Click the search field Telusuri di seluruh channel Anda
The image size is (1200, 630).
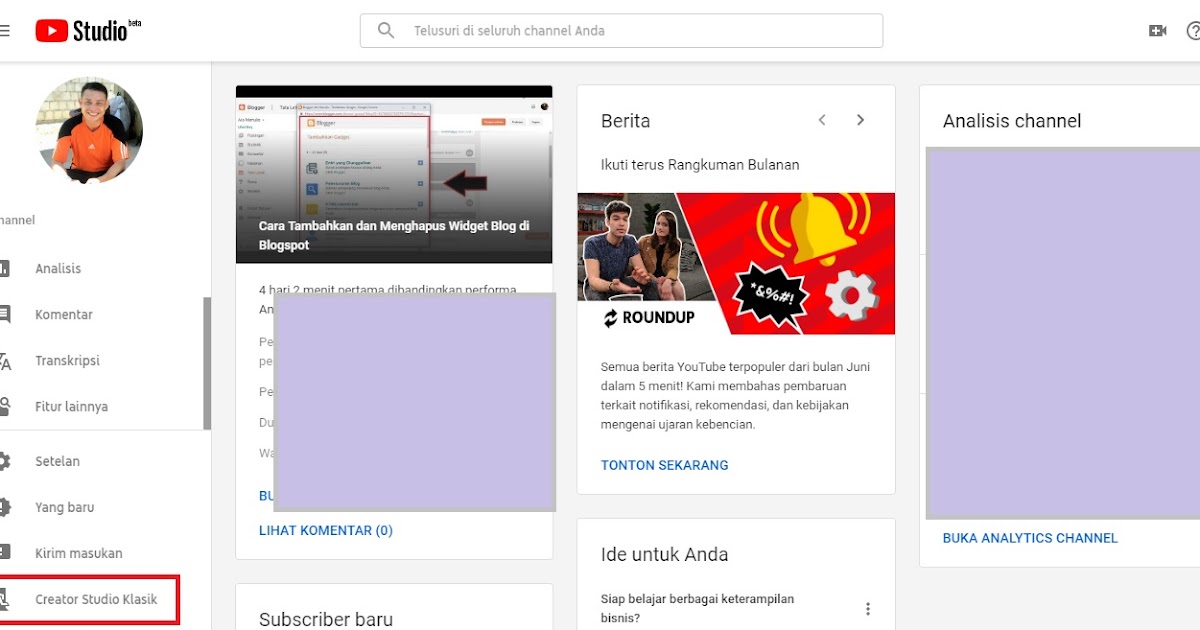coord(621,31)
